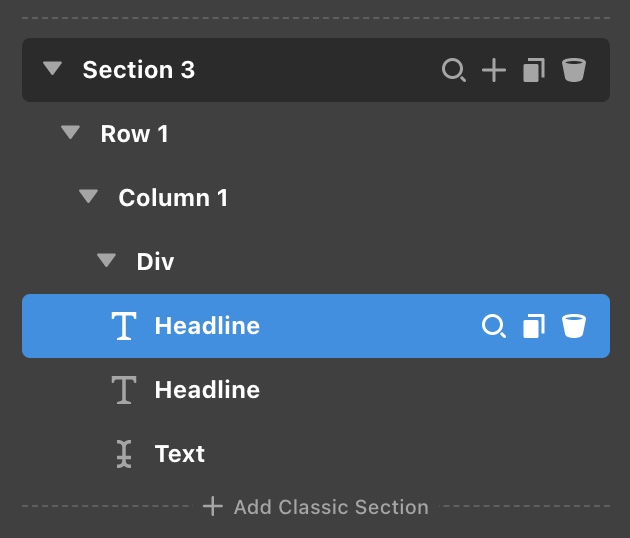
Task: Collapse Row 1 using its triangle
Action: 70,132
